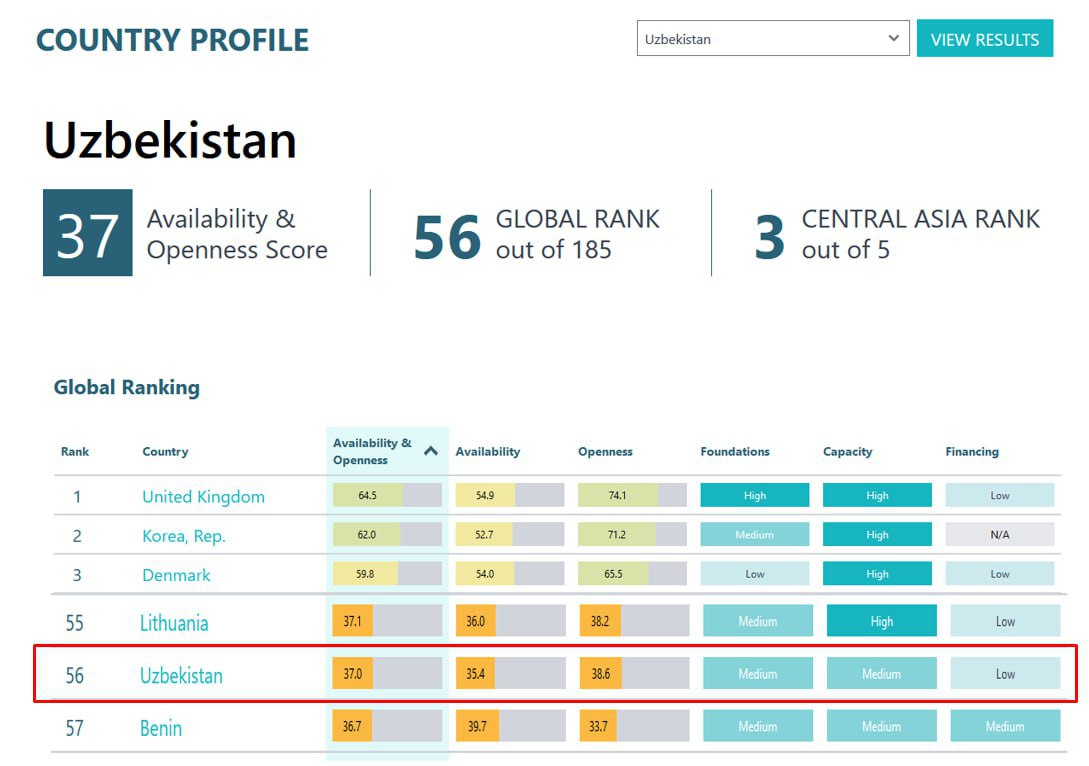Open the United Kingdom country link
The image size is (1089, 766).
203,497
